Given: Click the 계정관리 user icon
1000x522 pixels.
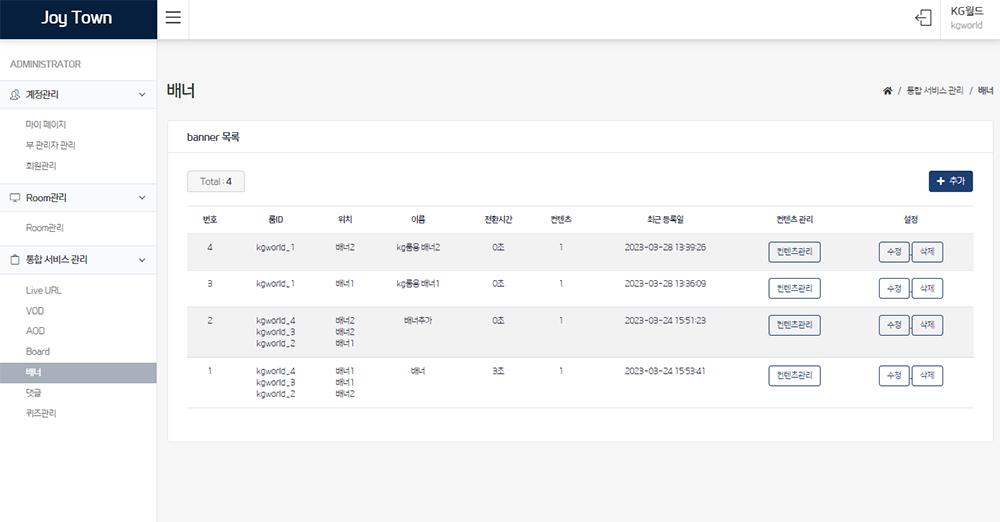Looking at the screenshot, I should coord(15,95).
